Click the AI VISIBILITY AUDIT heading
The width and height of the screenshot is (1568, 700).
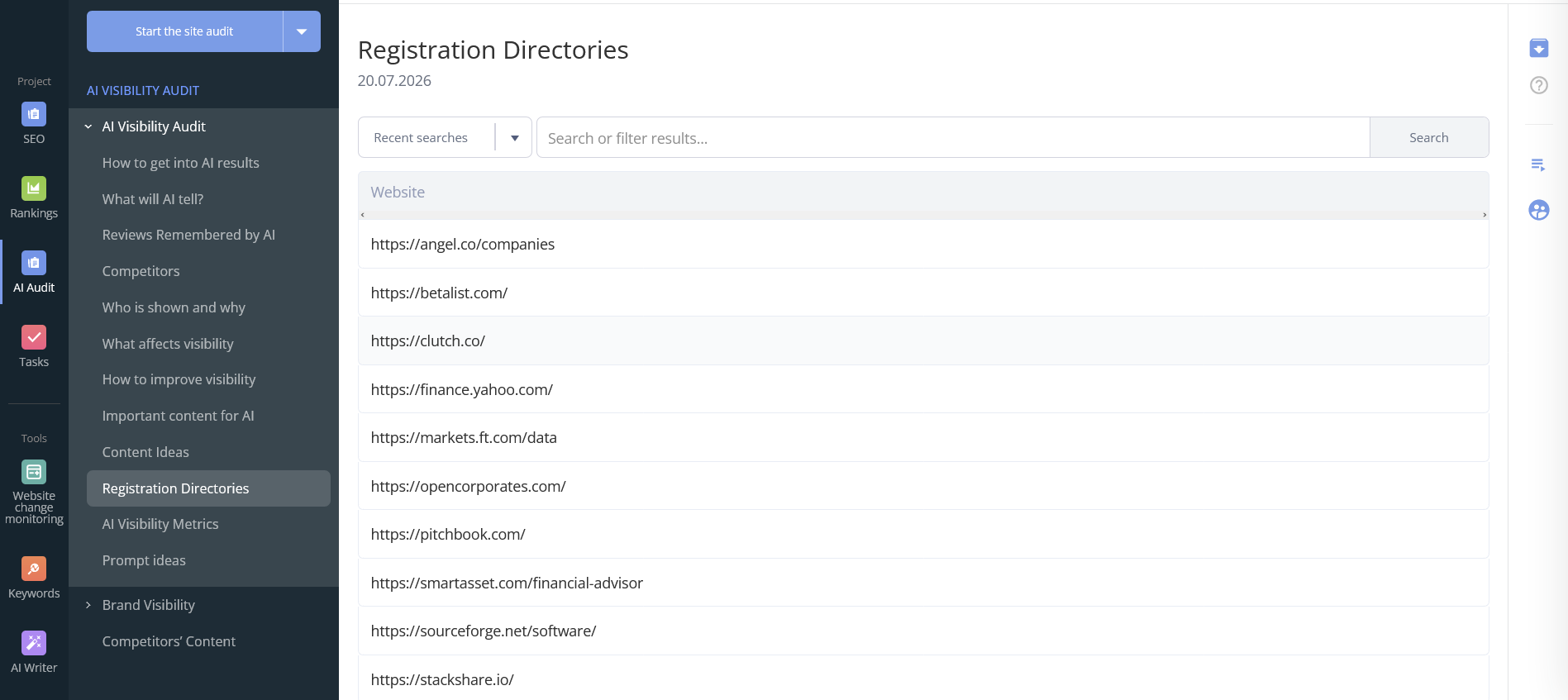pyautogui.click(x=143, y=91)
